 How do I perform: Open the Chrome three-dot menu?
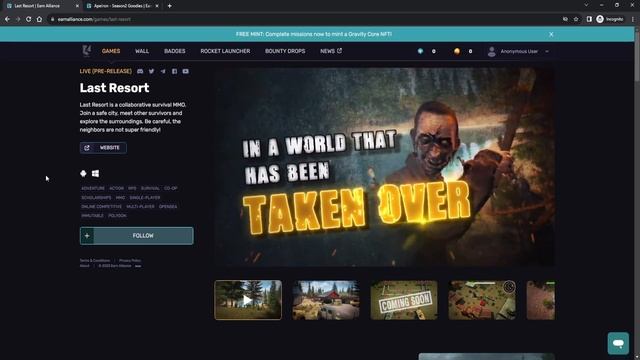click(x=633, y=19)
